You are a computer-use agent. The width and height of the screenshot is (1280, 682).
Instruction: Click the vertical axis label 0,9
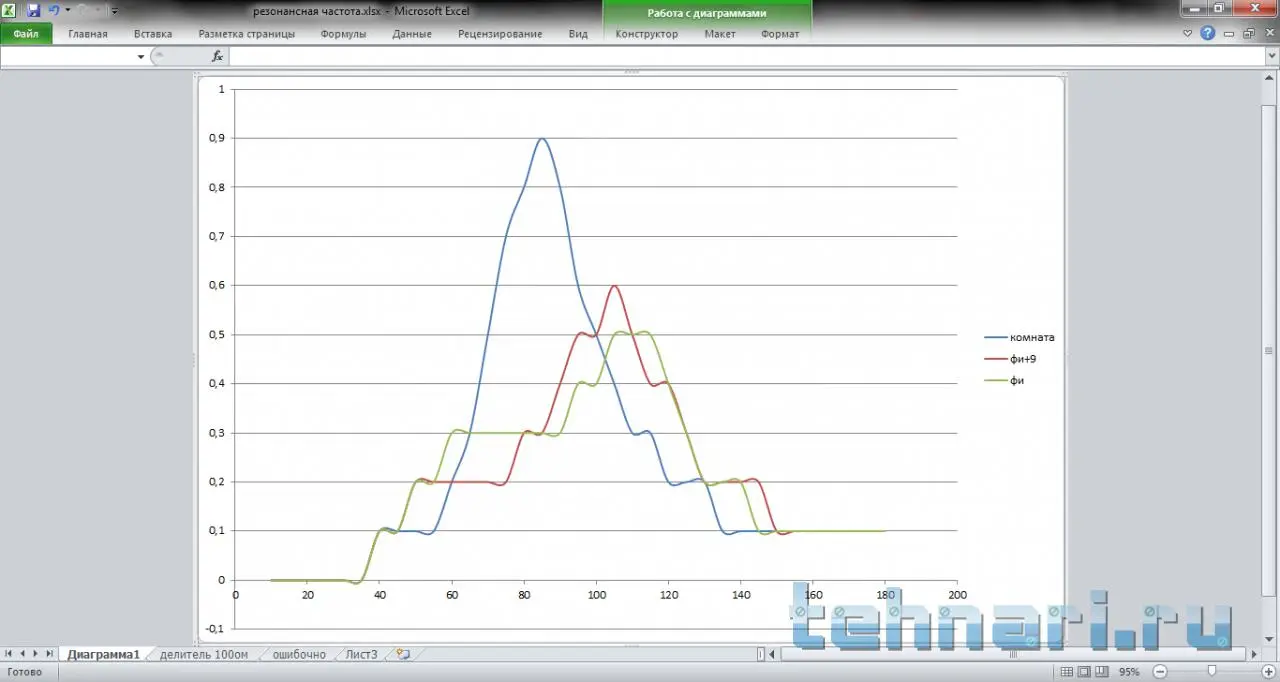coord(217,138)
